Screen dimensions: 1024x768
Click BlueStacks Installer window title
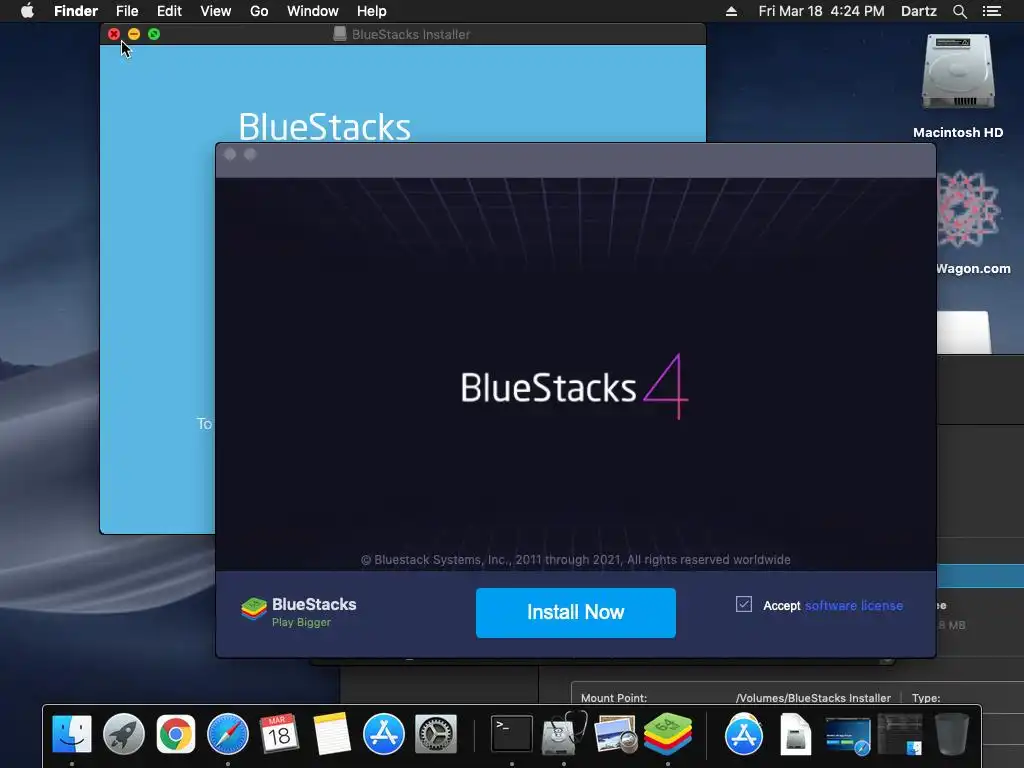(x=411, y=34)
